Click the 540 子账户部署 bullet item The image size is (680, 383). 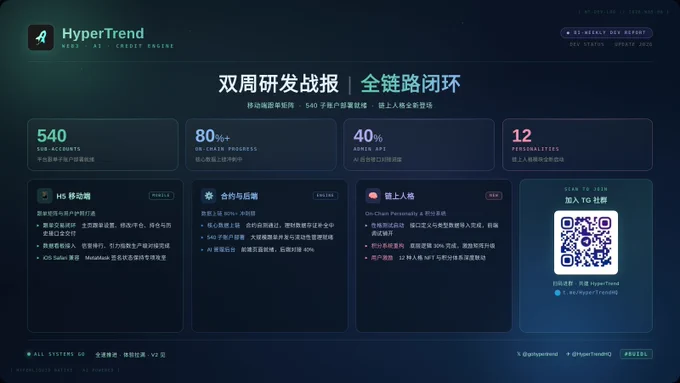pyautogui.click(x=268, y=237)
